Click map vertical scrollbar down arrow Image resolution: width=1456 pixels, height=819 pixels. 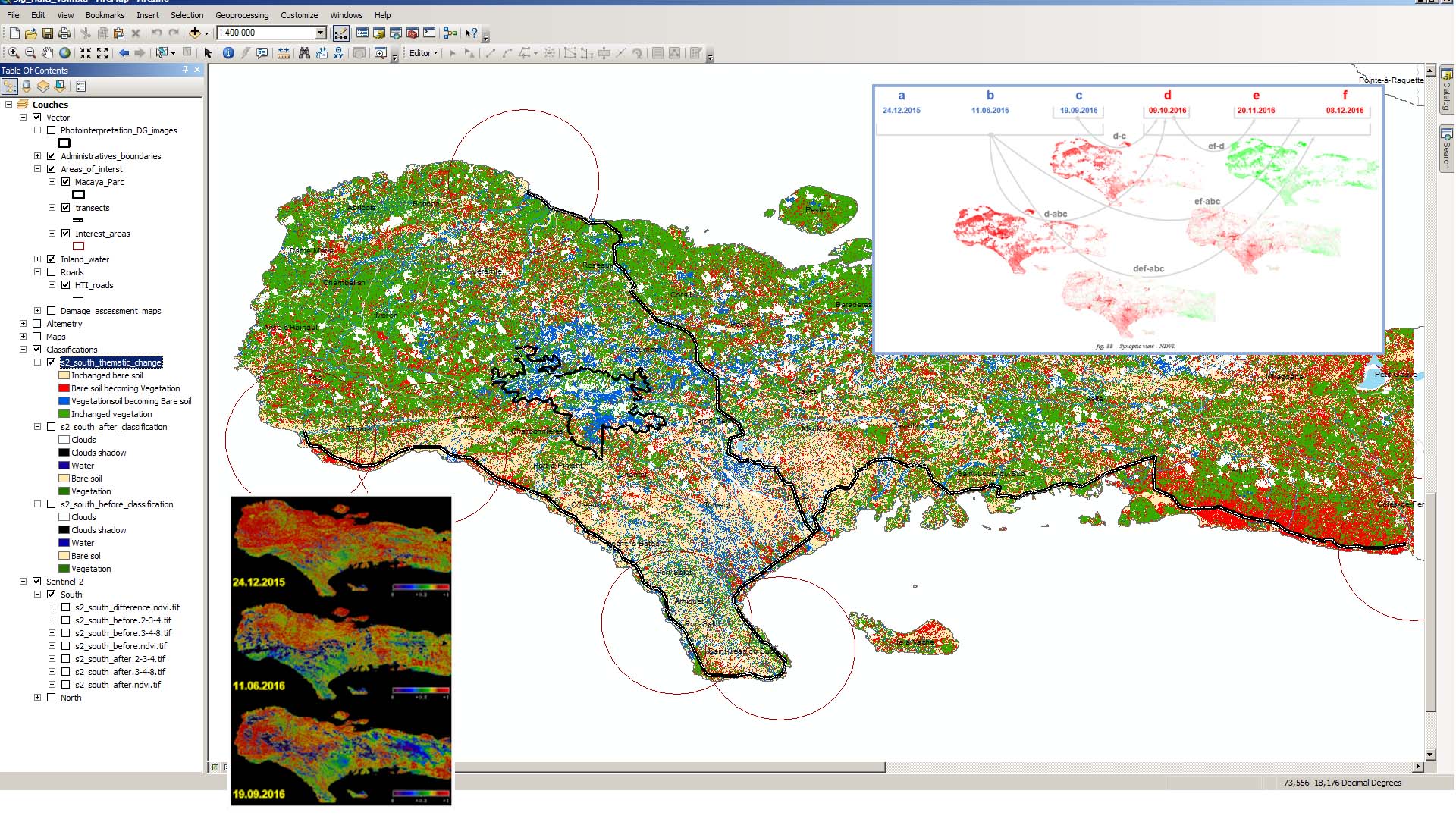pos(1431,755)
